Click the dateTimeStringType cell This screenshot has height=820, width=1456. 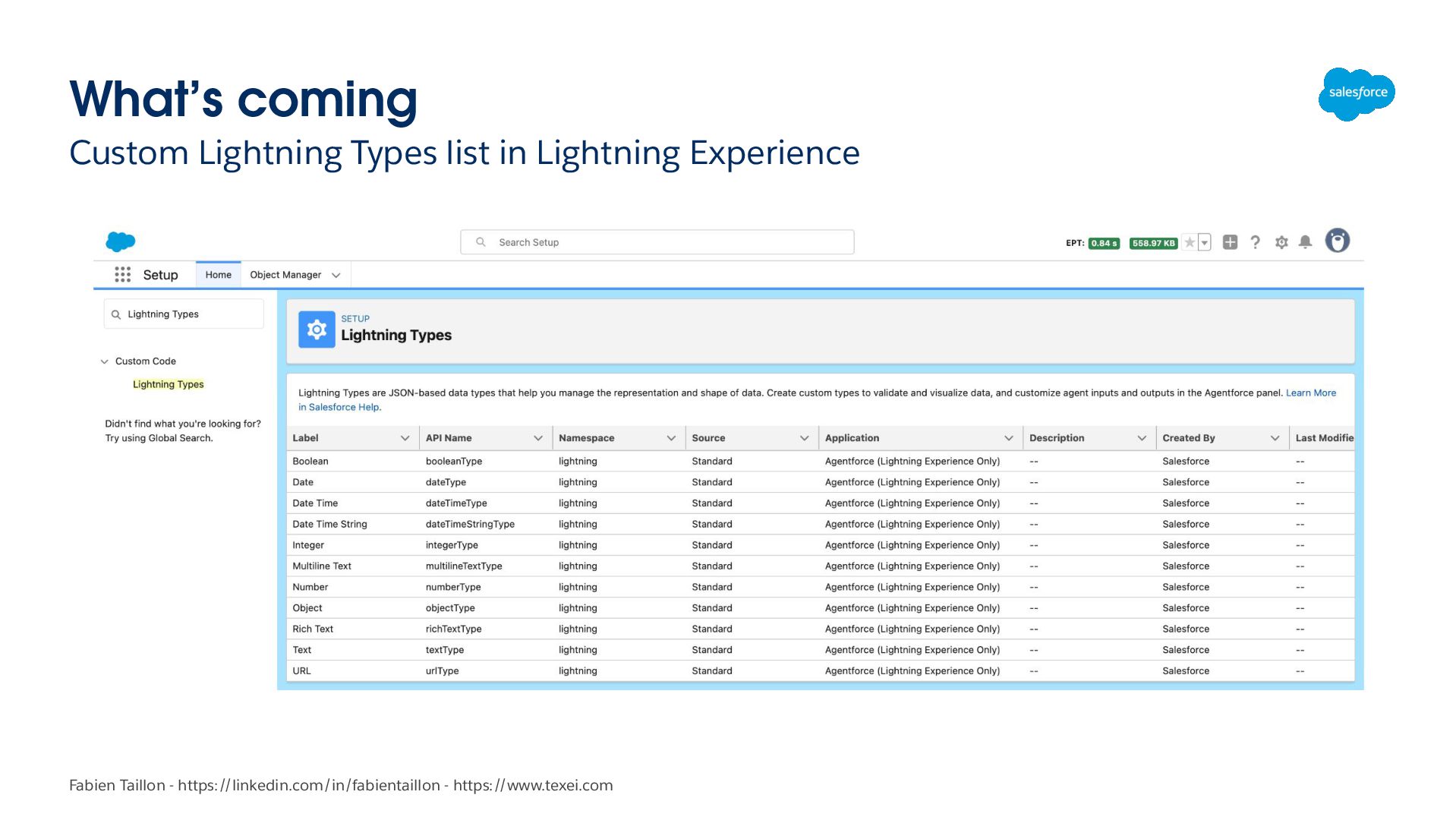pos(470,524)
